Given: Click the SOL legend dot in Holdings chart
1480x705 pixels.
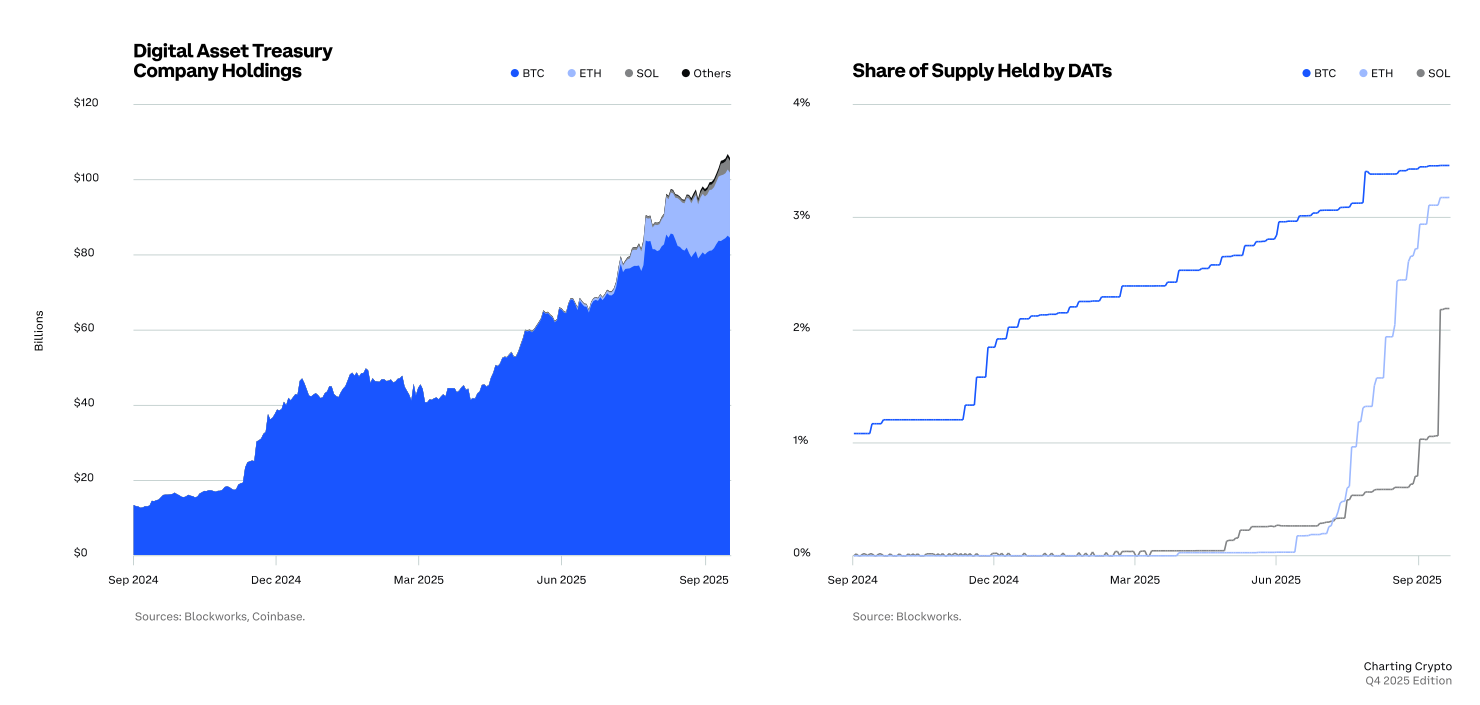Looking at the screenshot, I should (628, 73).
